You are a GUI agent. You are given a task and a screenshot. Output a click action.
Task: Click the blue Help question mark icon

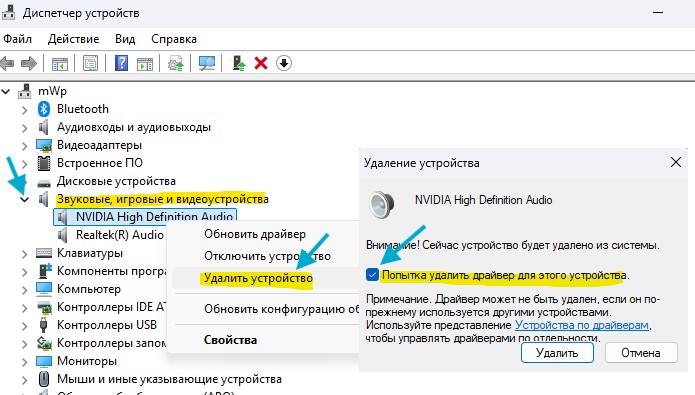pos(121,63)
